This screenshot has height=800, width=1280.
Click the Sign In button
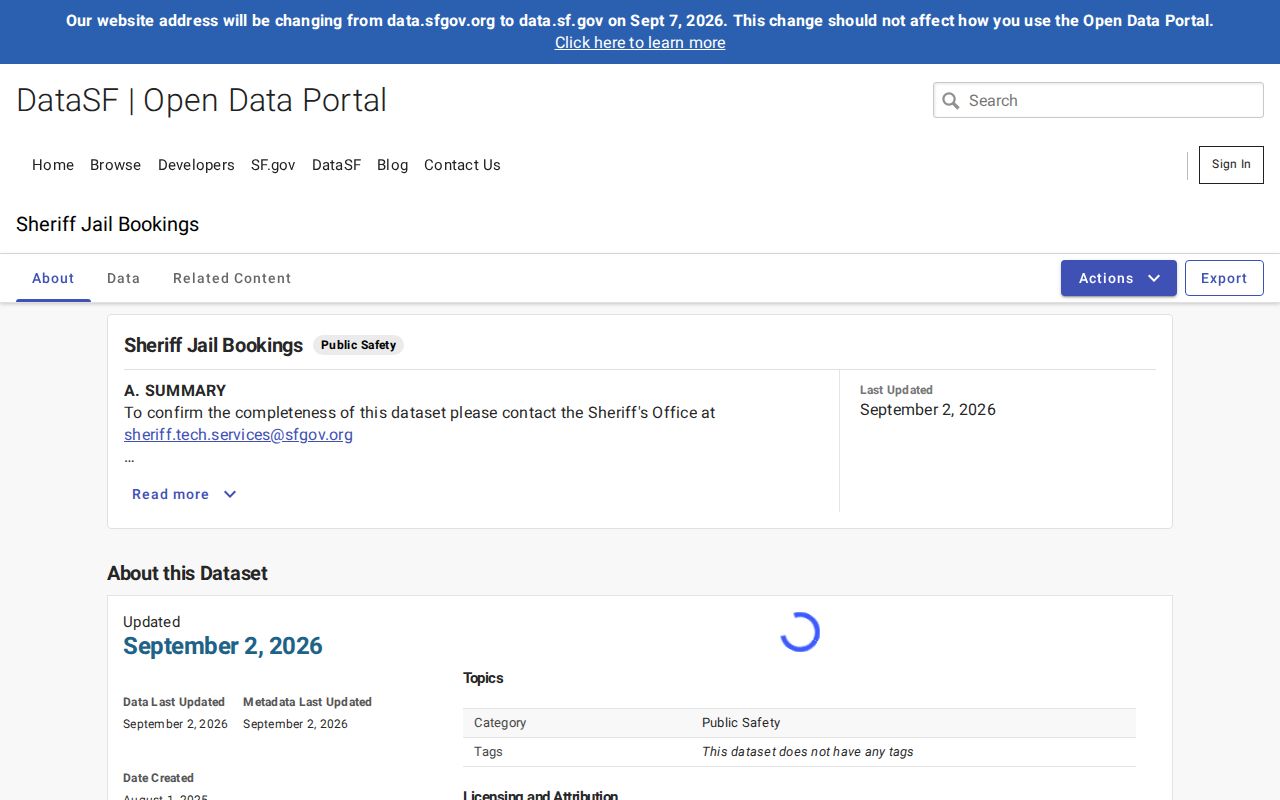pyautogui.click(x=1231, y=165)
